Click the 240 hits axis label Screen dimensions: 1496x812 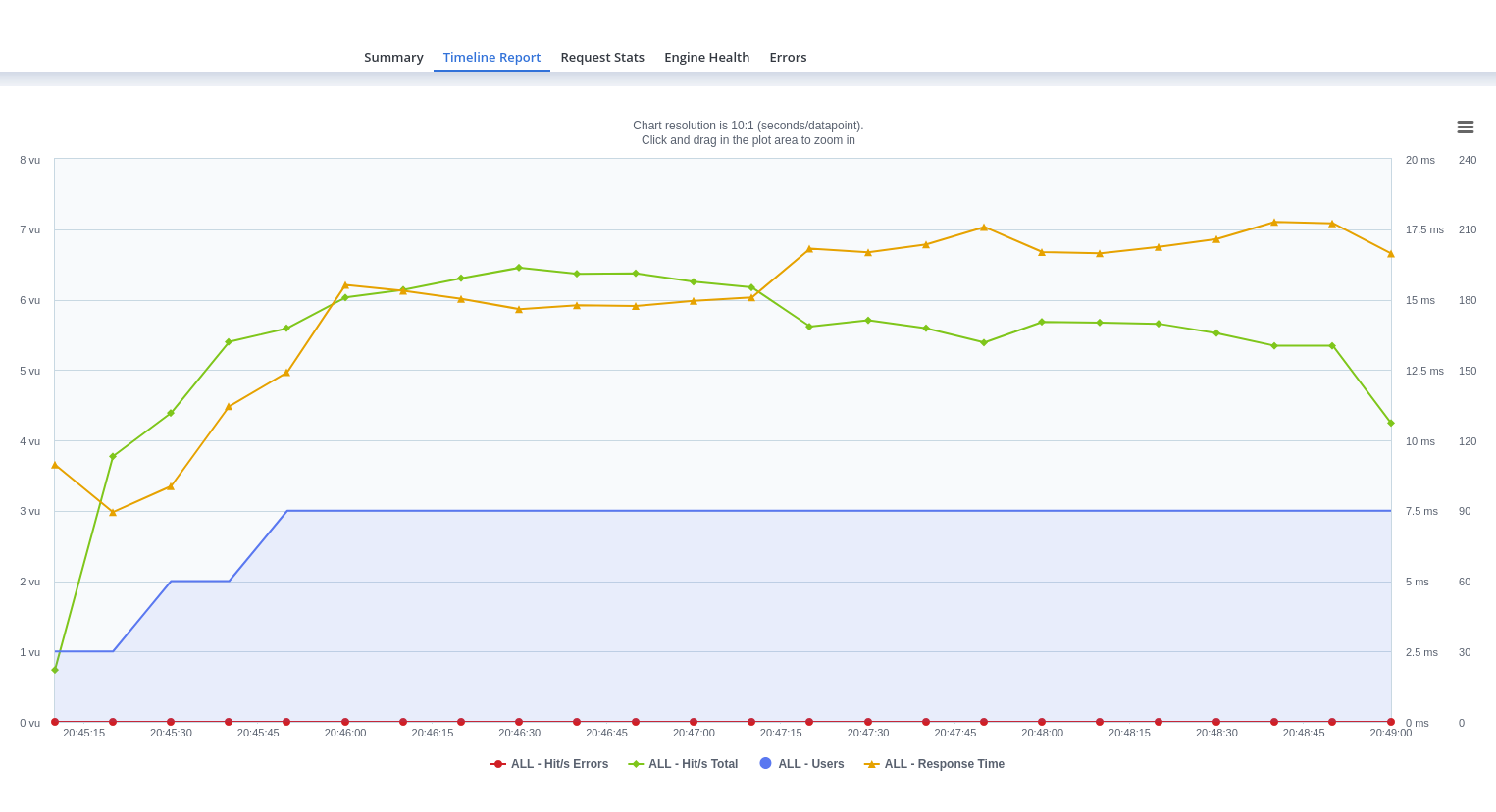coord(1468,160)
